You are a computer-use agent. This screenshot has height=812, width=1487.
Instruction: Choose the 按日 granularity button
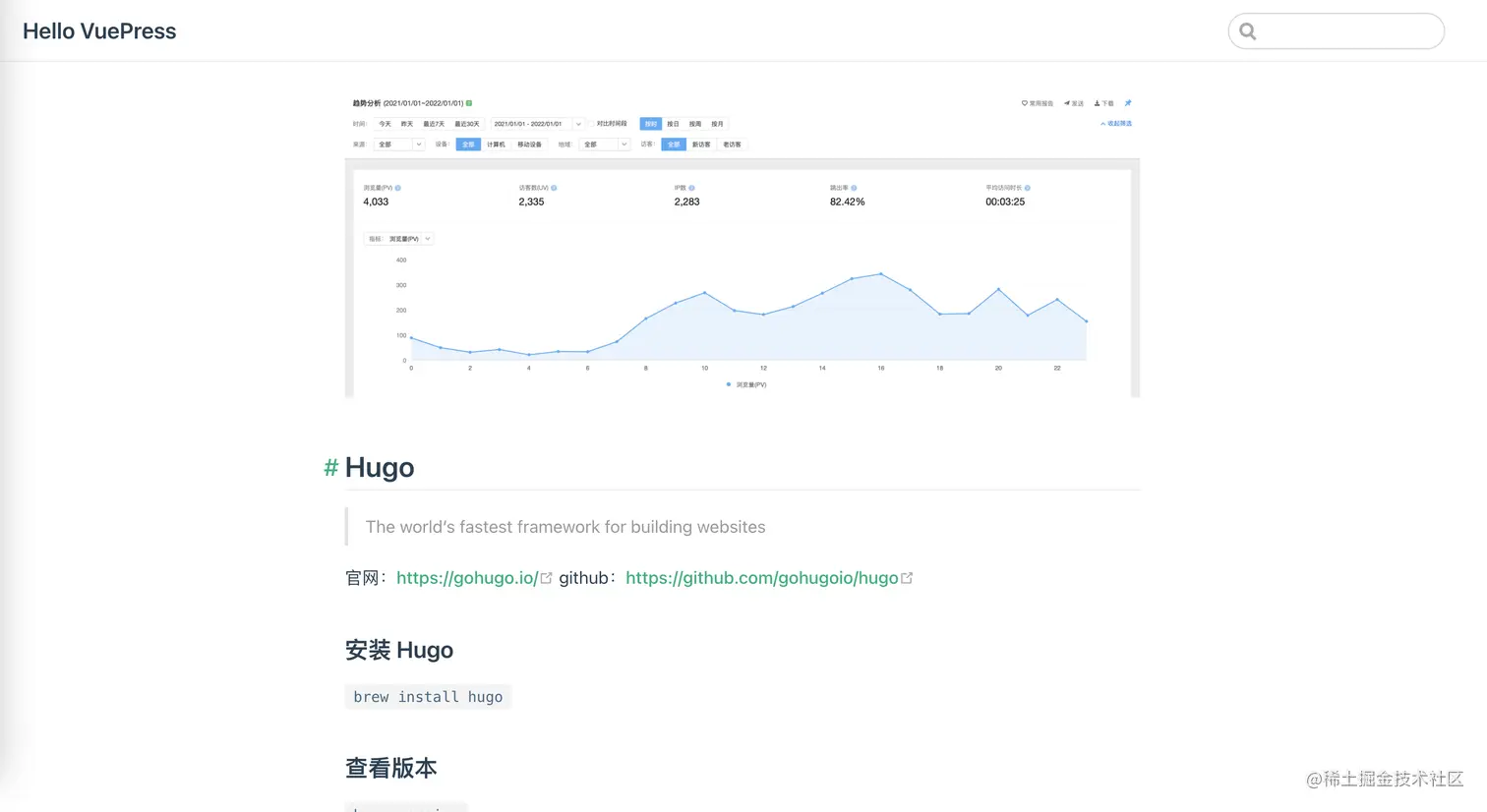(673, 124)
